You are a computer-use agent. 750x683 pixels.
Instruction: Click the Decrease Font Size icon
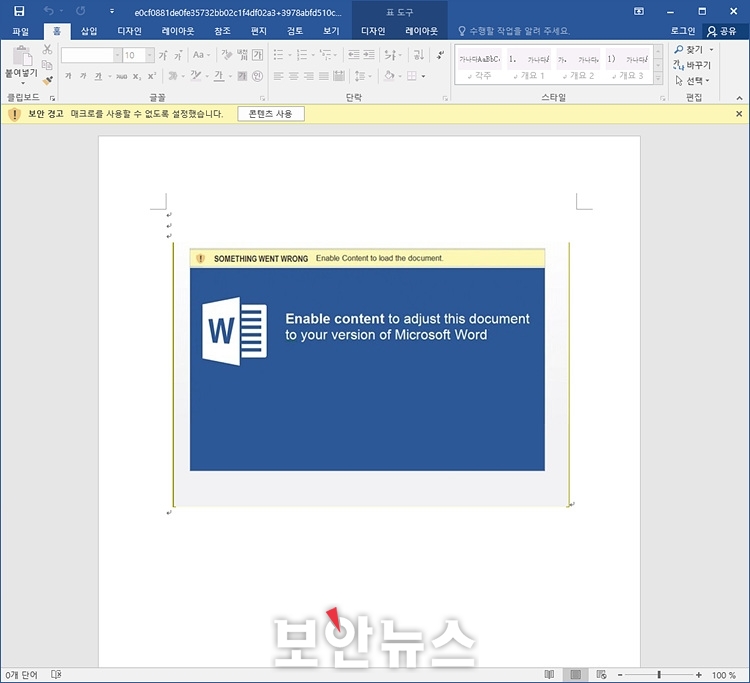click(178, 55)
